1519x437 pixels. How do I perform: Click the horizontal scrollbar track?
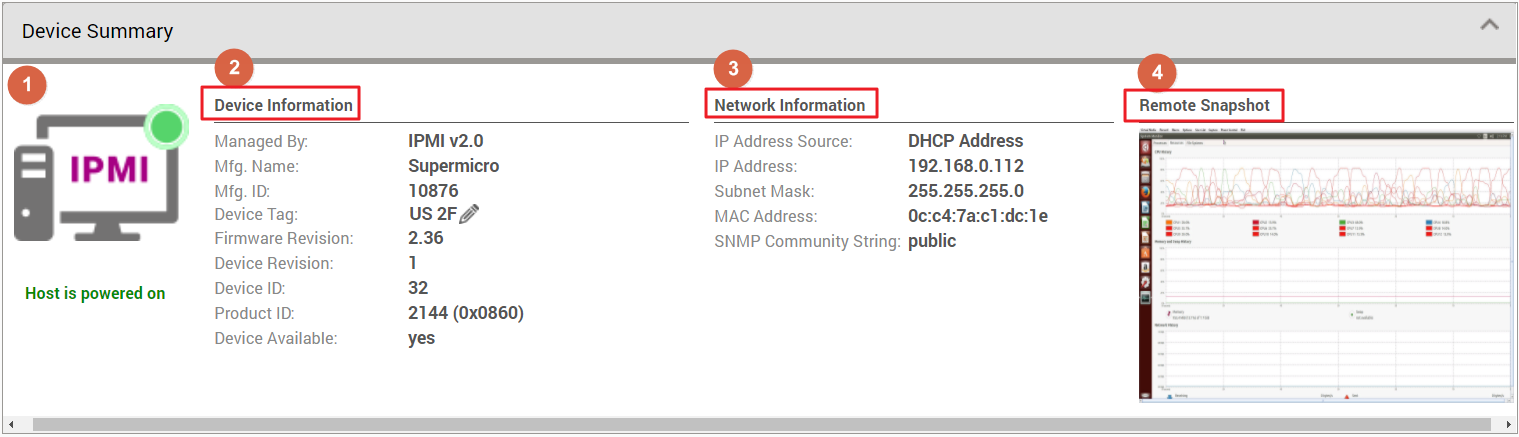[760, 425]
